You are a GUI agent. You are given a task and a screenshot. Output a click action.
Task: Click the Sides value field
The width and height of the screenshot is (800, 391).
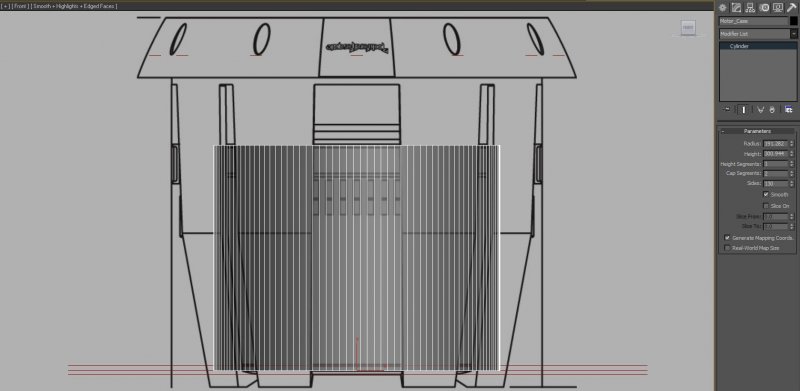(x=776, y=183)
